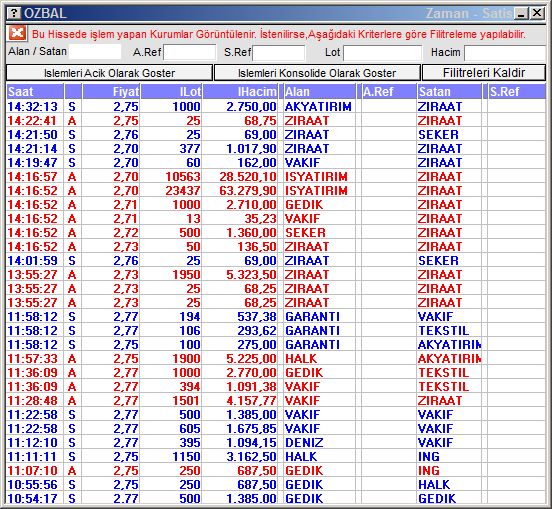This screenshot has width=552, height=509.
Task: Minimize the OZBAL window
Action: pos(521,13)
